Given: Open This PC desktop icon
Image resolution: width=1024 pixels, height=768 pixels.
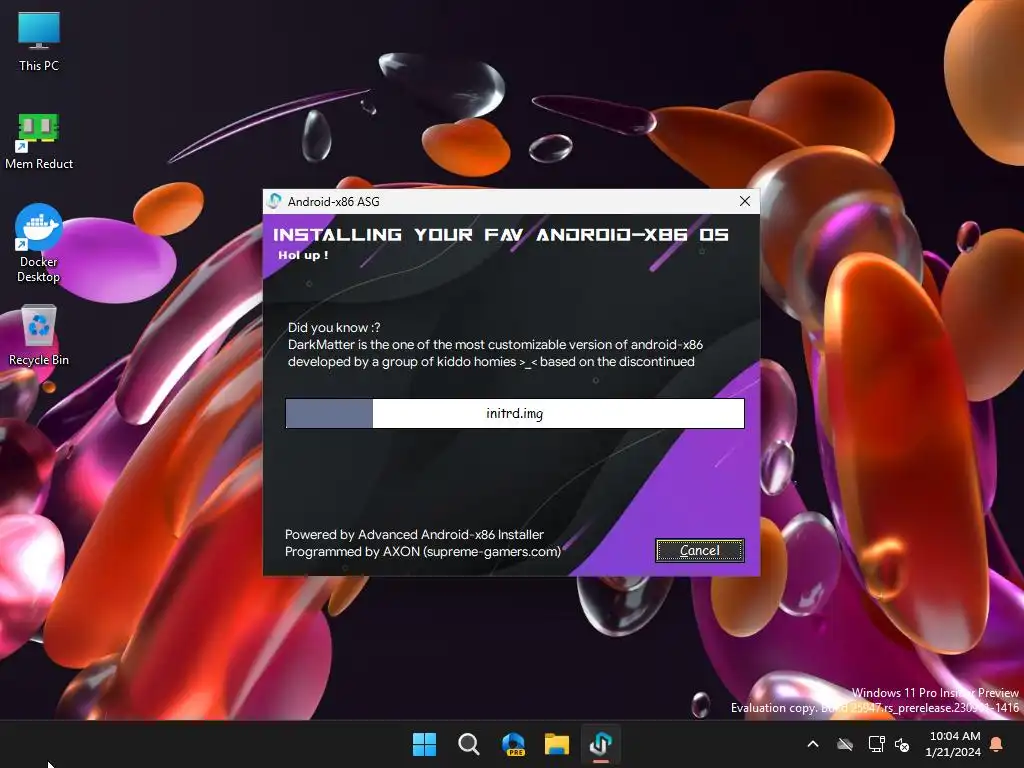Looking at the screenshot, I should tap(39, 42).
